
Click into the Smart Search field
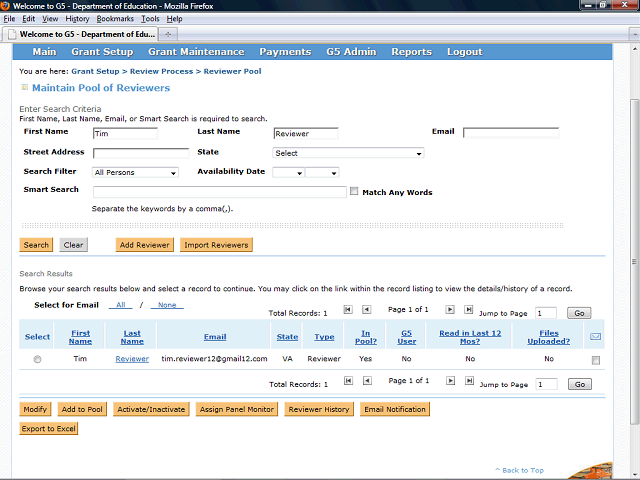[x=219, y=191]
